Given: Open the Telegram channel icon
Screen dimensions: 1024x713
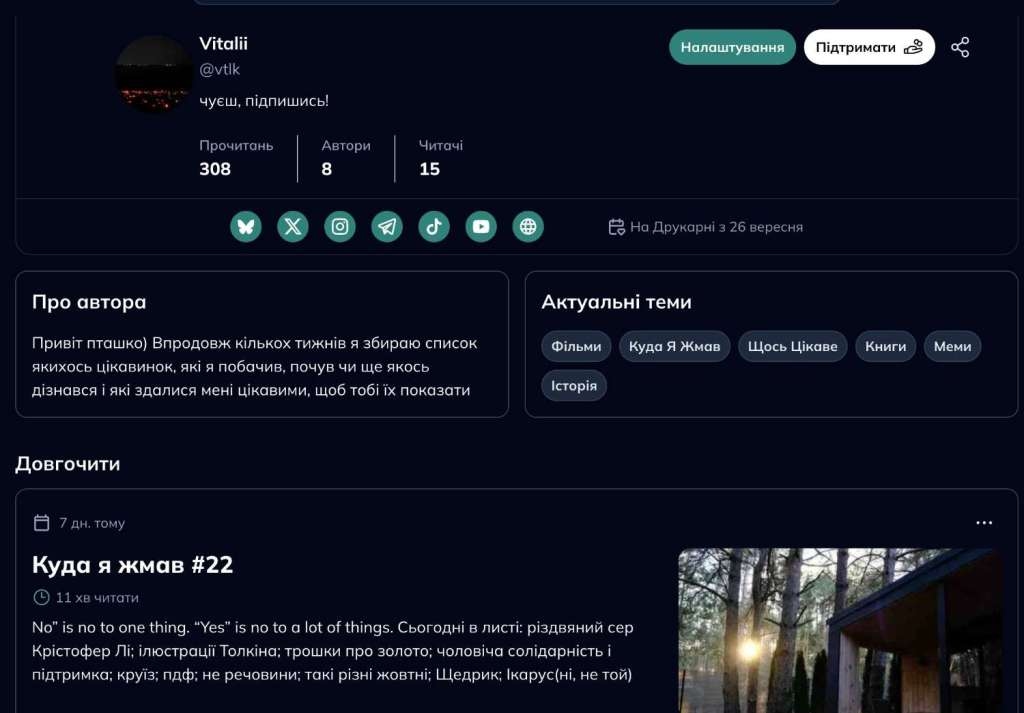Looking at the screenshot, I should [x=387, y=227].
